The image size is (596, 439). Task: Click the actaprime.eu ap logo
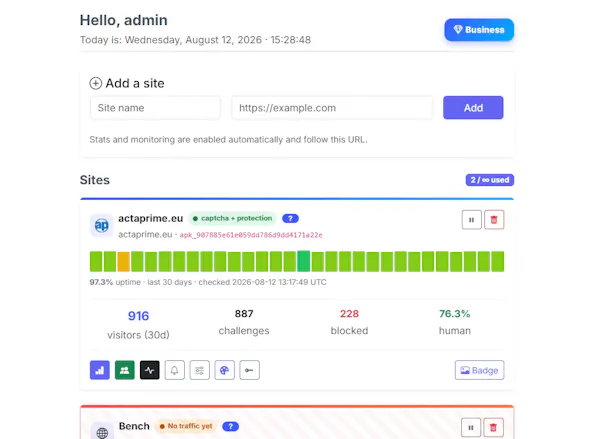click(101, 225)
